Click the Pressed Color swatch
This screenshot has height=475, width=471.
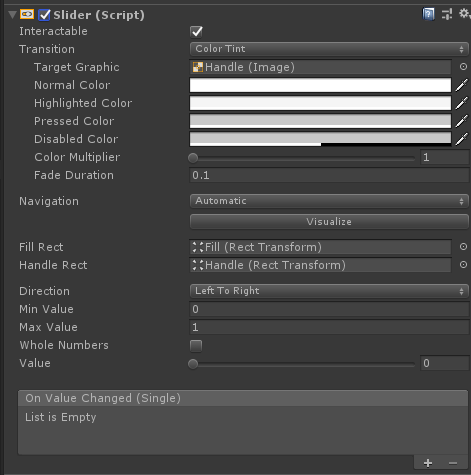(320, 121)
